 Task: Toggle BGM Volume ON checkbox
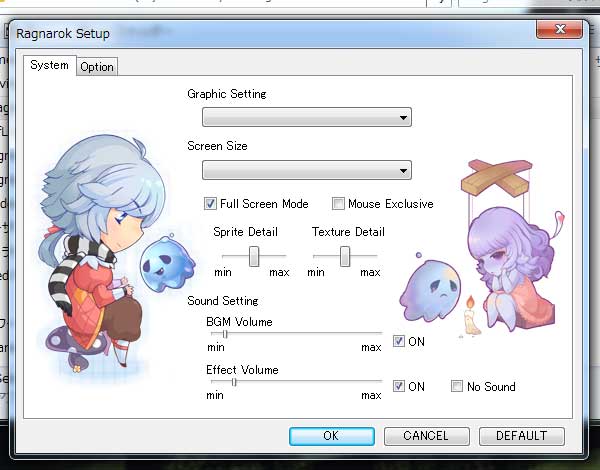[x=399, y=341]
